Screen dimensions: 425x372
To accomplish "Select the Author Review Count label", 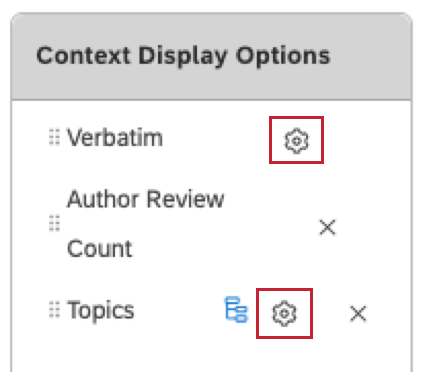I will coord(146,224).
